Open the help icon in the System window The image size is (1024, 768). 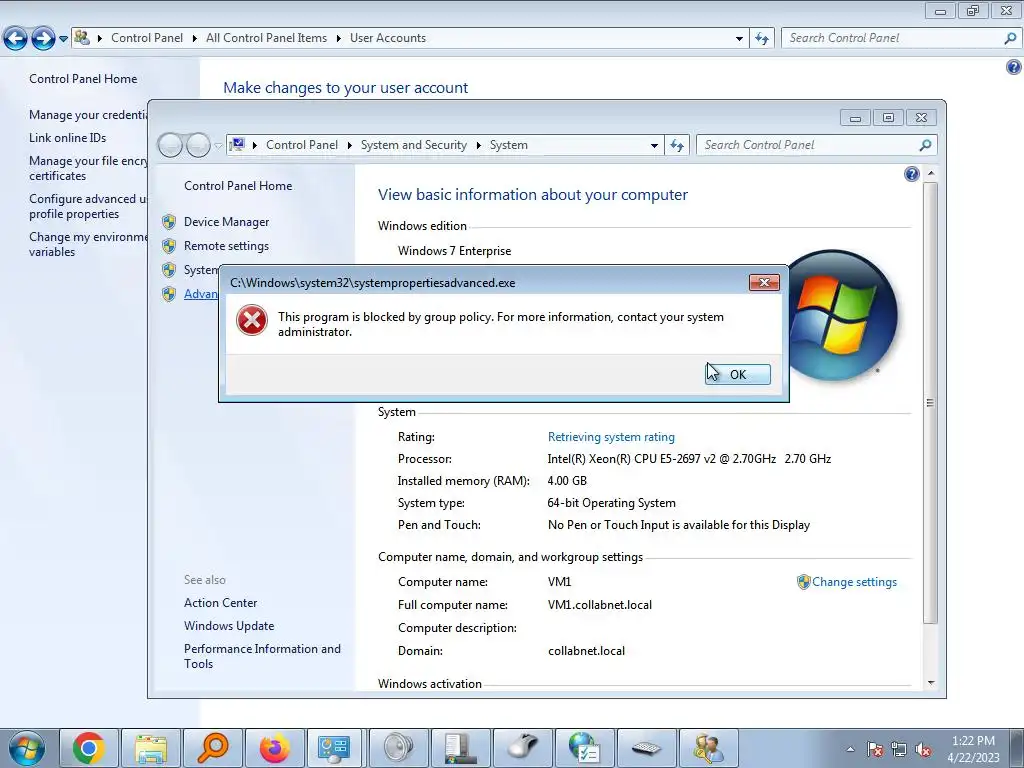point(912,174)
